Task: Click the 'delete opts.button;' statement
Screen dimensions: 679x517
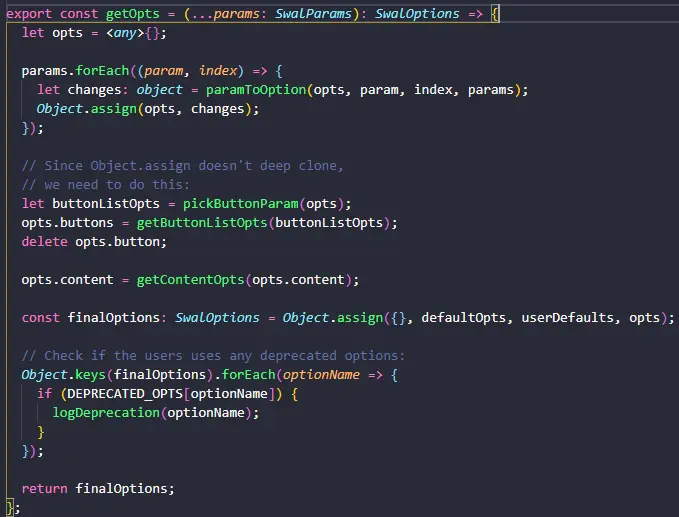Action: point(94,242)
